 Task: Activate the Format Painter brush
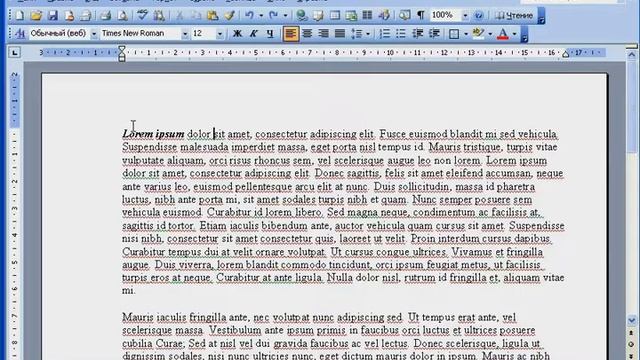229,16
